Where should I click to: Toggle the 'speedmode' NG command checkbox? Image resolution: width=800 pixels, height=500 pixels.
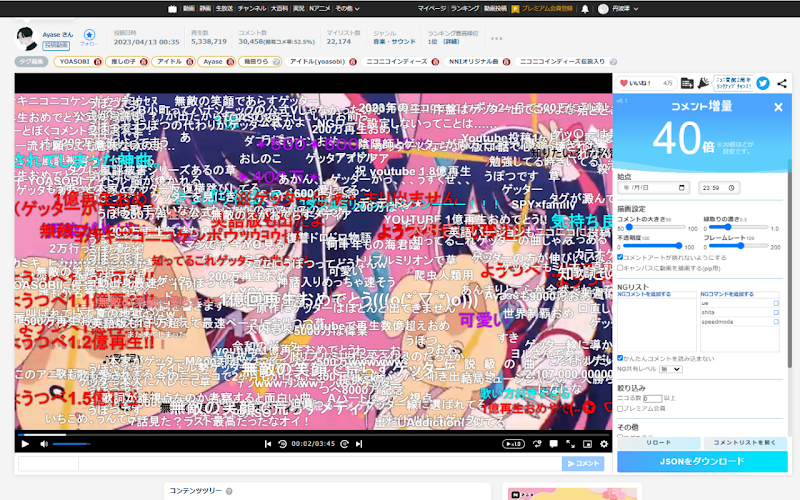tap(776, 322)
